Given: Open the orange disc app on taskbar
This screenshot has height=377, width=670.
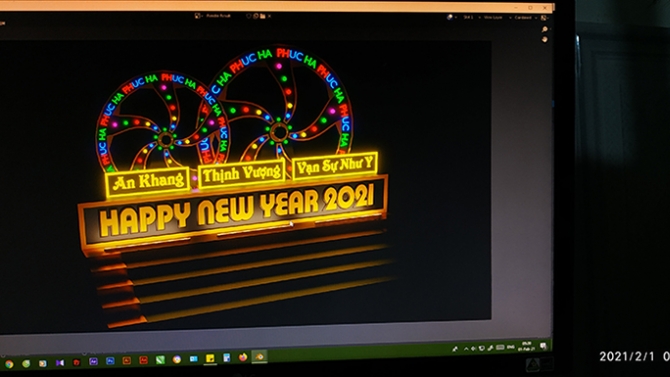Looking at the screenshot, I should tap(176, 359).
